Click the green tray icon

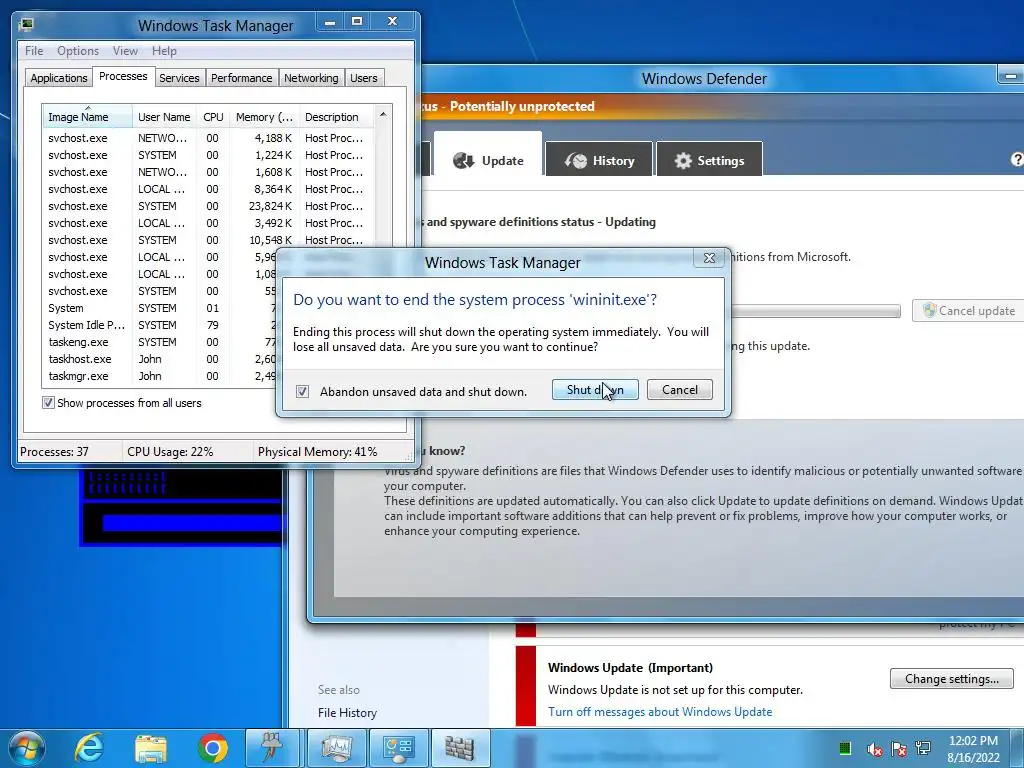(844, 748)
